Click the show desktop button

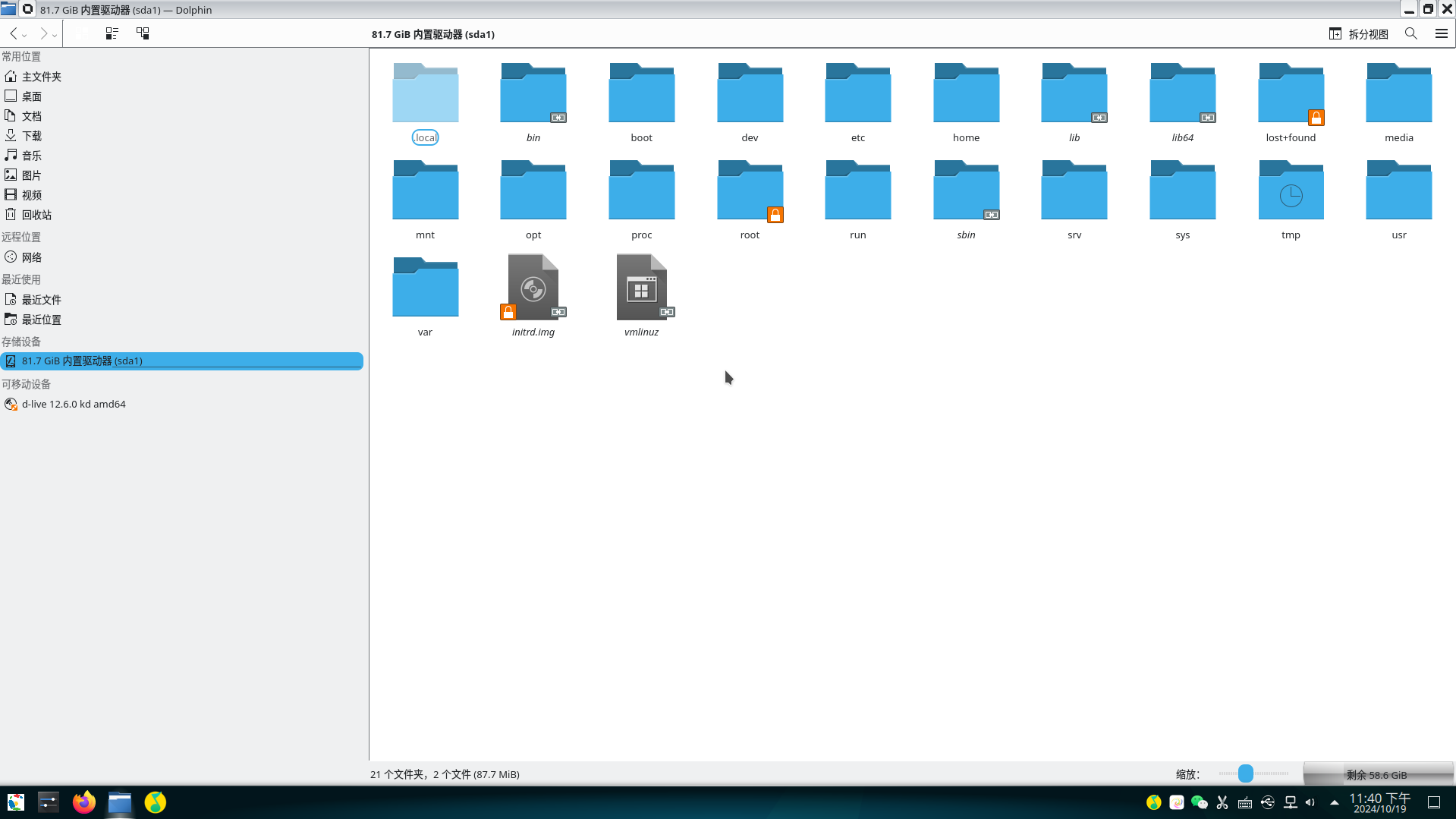click(1434, 802)
